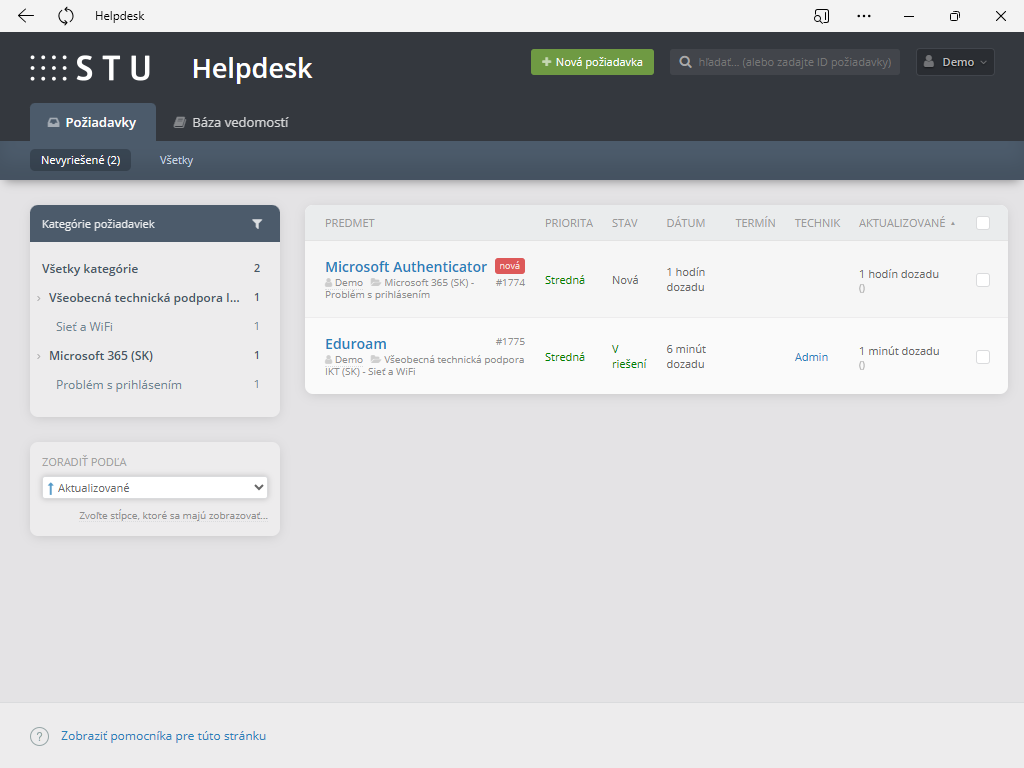Click the filter funnel icon in categories panel
This screenshot has width=1024, height=768.
tap(257, 224)
